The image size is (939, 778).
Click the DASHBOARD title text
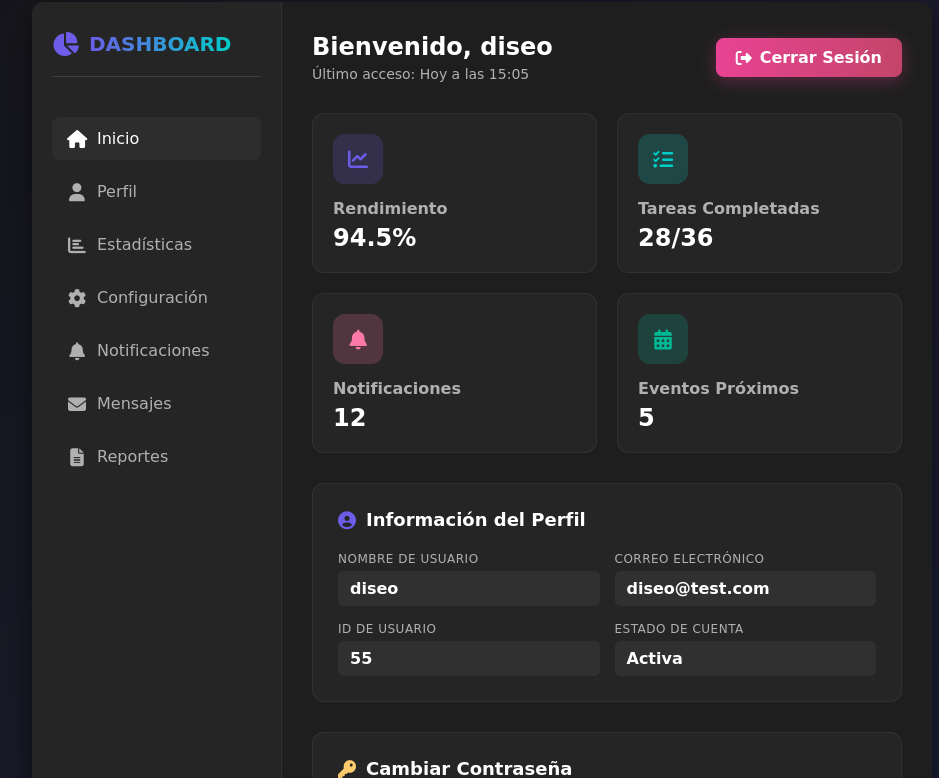(160, 44)
